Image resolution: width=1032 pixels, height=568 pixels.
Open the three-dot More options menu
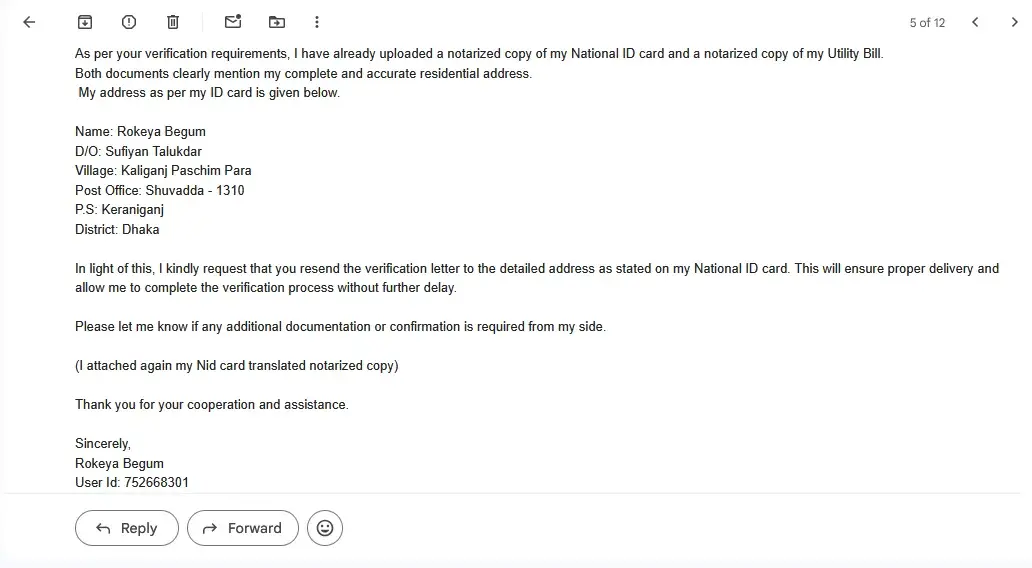coord(317,22)
